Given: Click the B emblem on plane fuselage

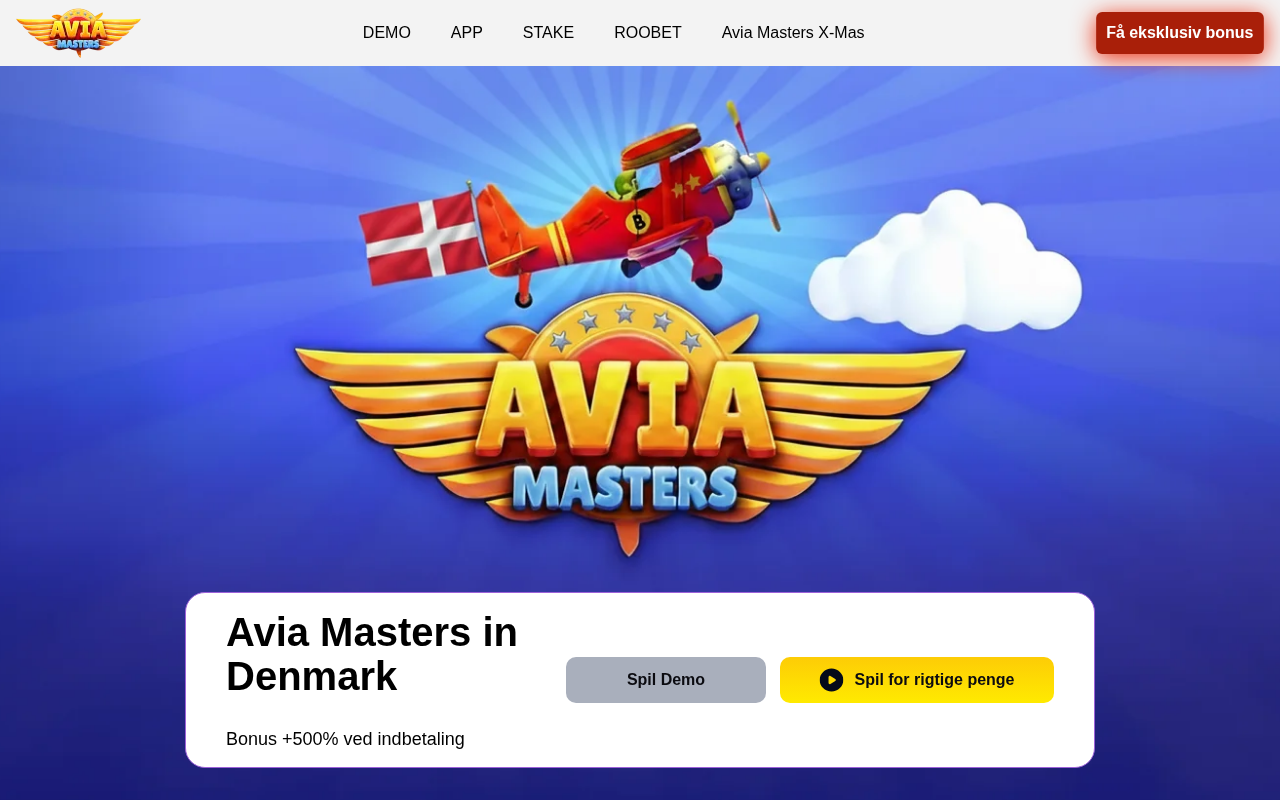Looking at the screenshot, I should [637, 221].
